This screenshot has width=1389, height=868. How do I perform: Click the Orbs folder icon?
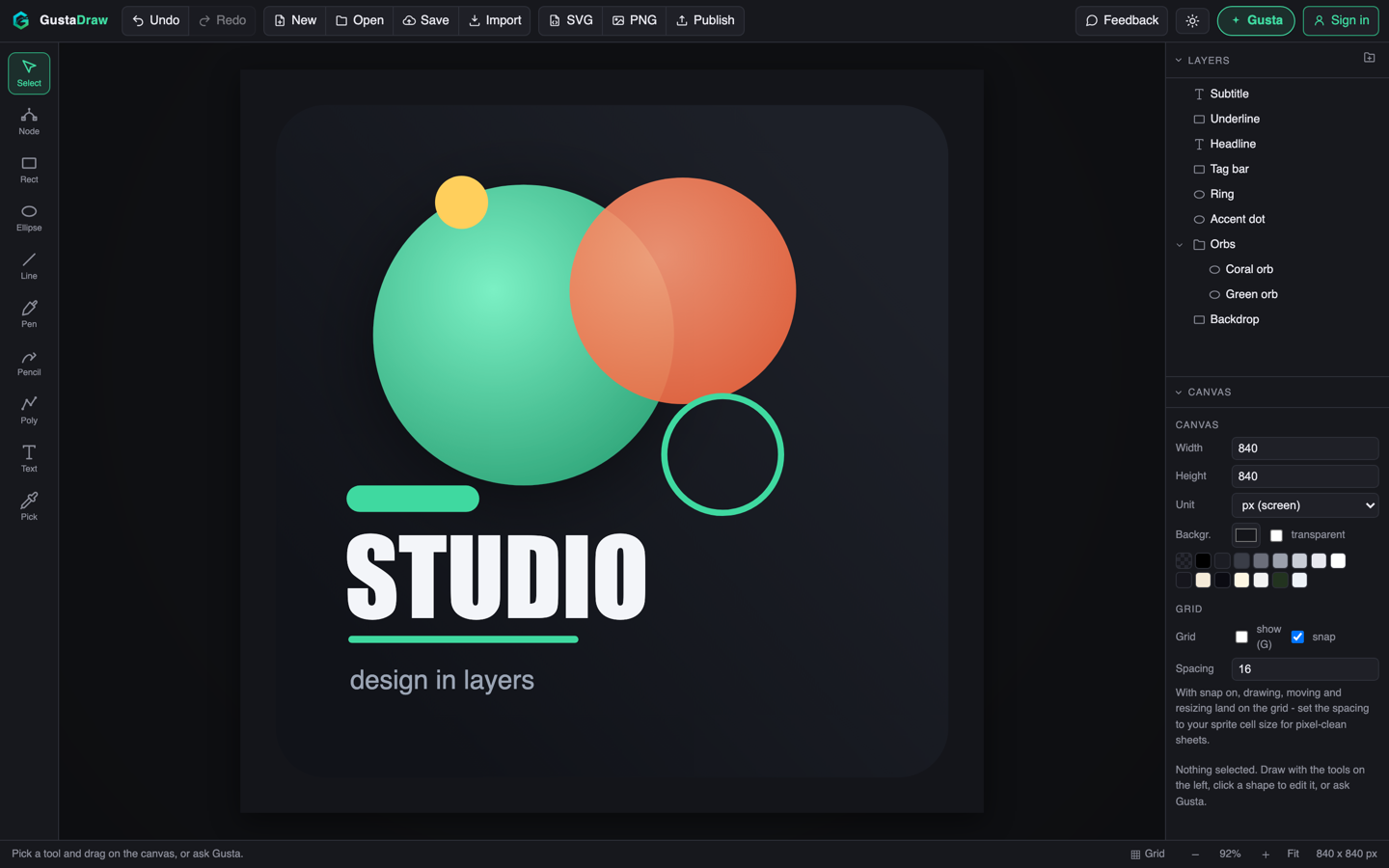click(1199, 245)
